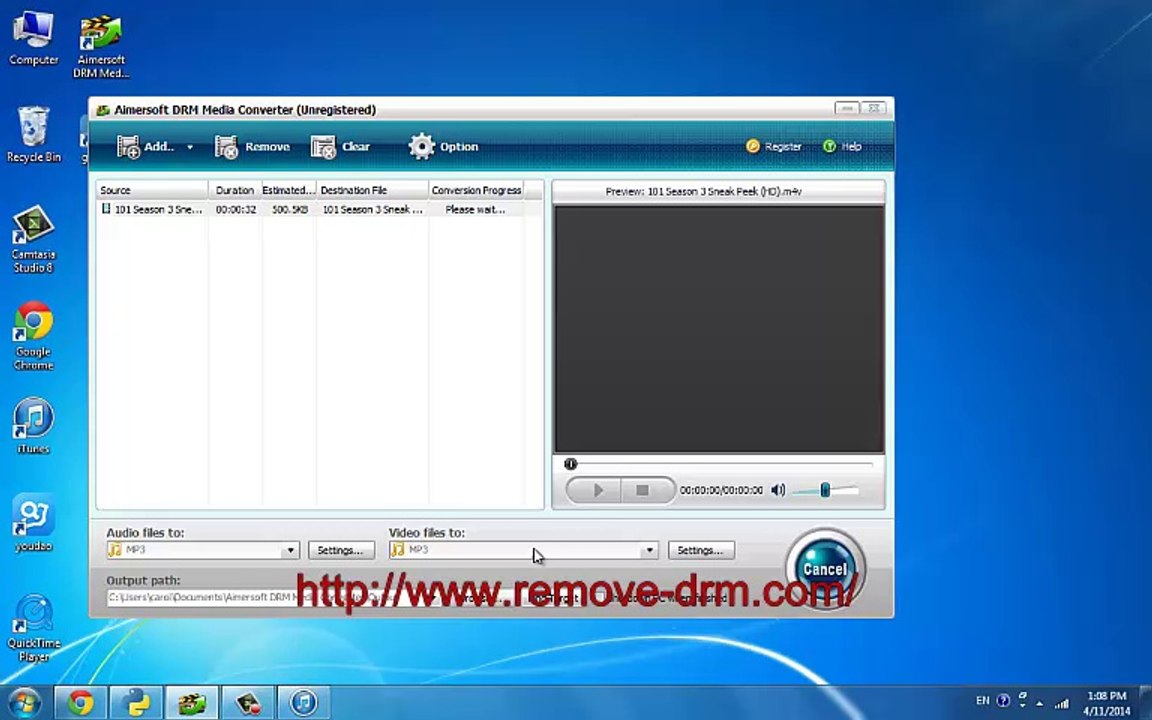This screenshot has width=1152, height=720.
Task: Click Settings next to Video files to
Action: point(701,550)
